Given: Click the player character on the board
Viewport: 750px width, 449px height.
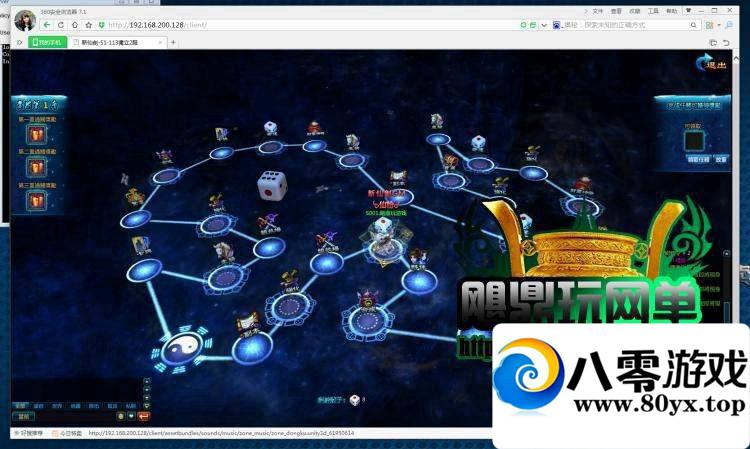Looking at the screenshot, I should click(x=385, y=239).
